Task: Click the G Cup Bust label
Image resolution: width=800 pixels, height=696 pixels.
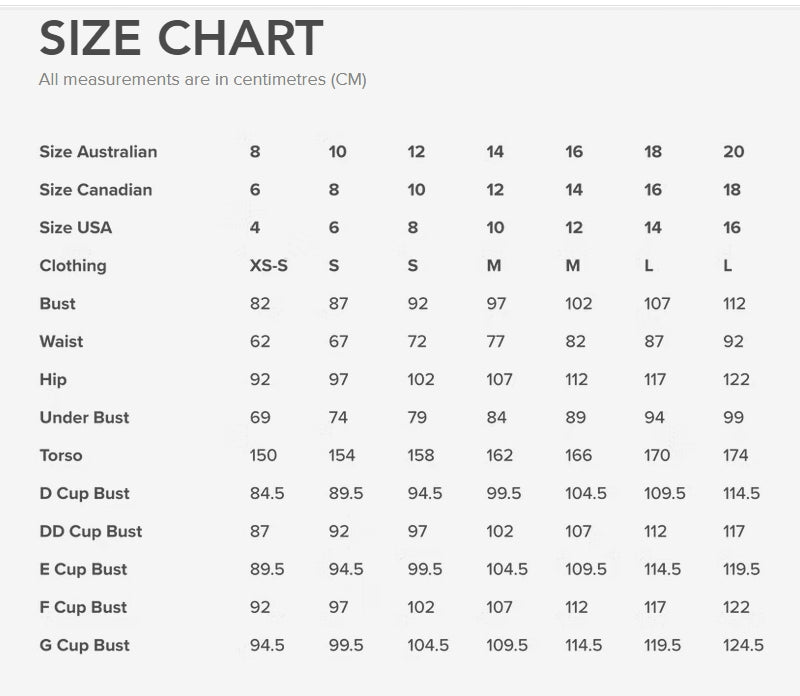Action: pos(84,646)
